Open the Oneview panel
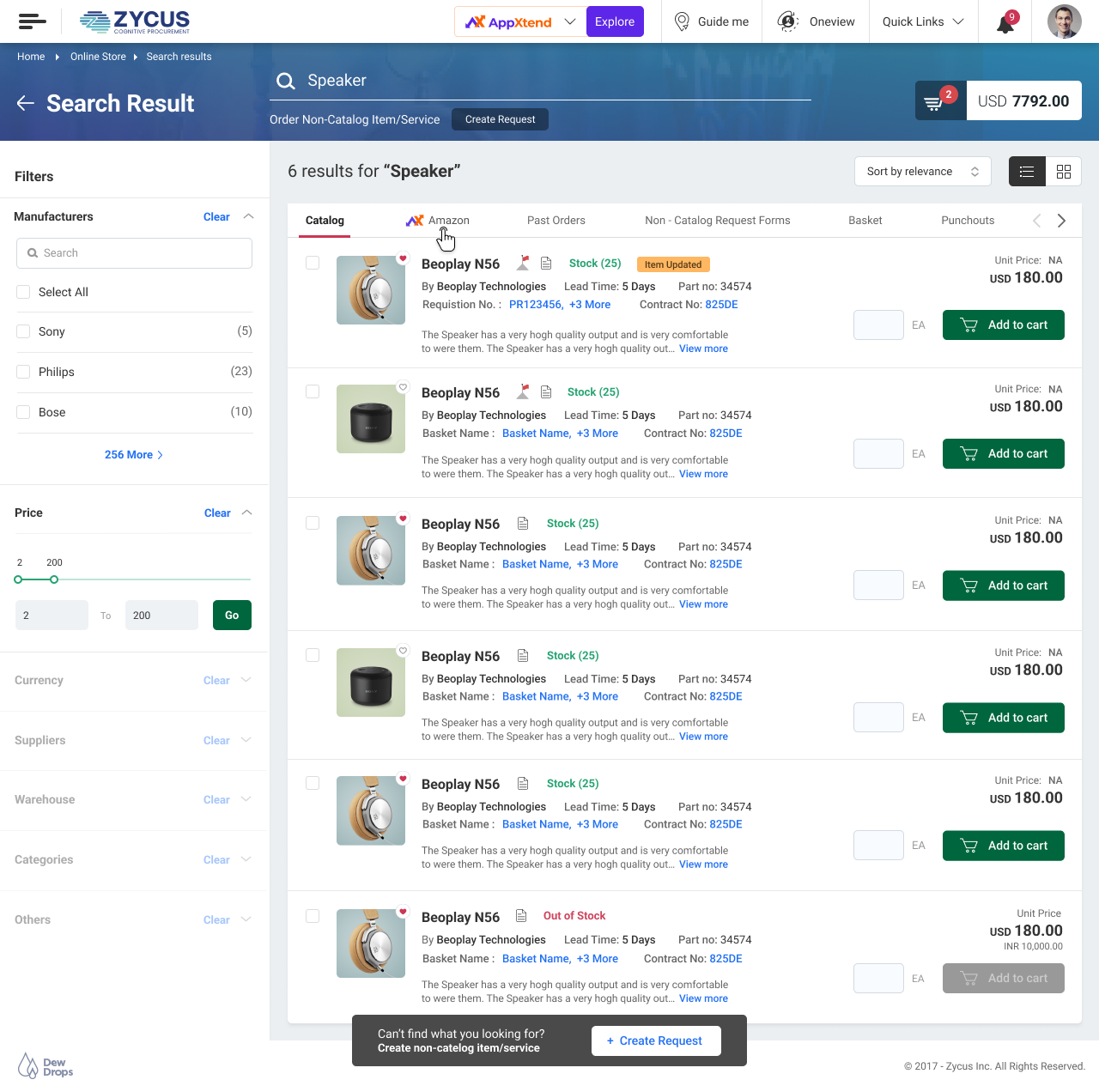 point(787,21)
